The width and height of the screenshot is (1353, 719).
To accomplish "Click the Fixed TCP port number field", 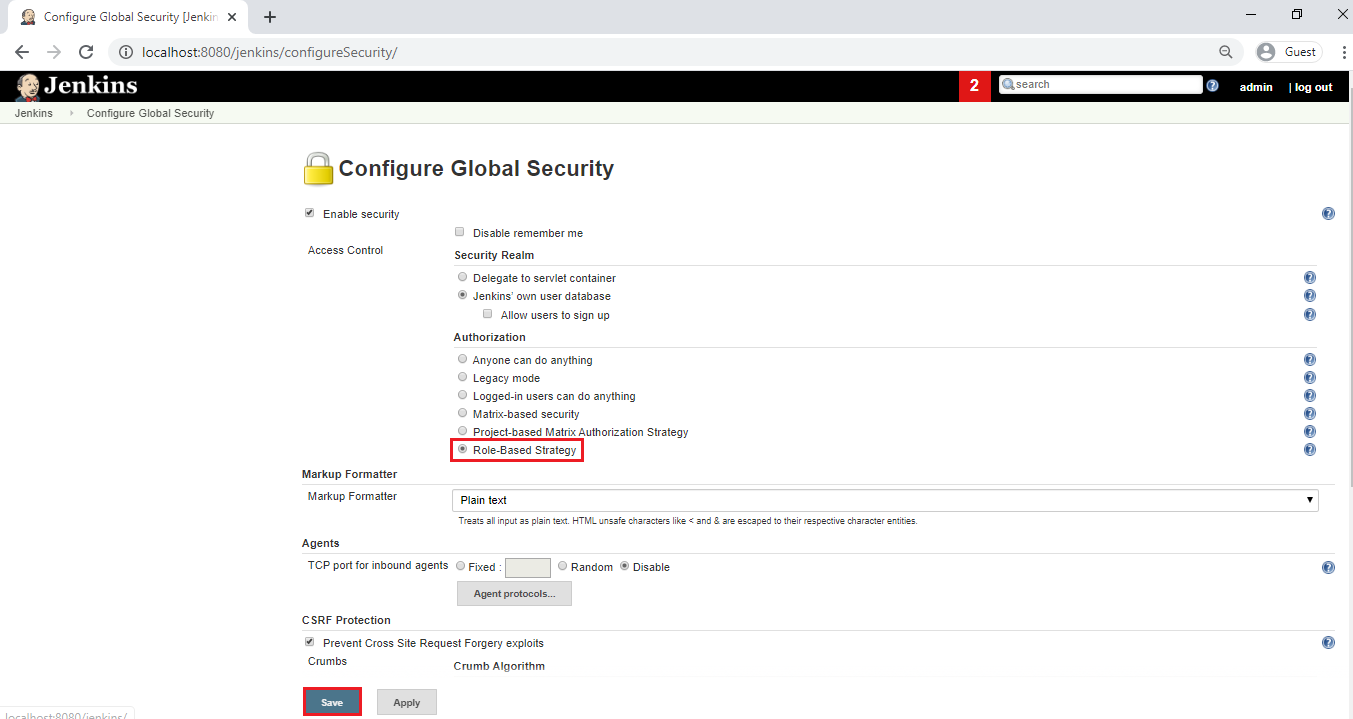I will 528,568.
